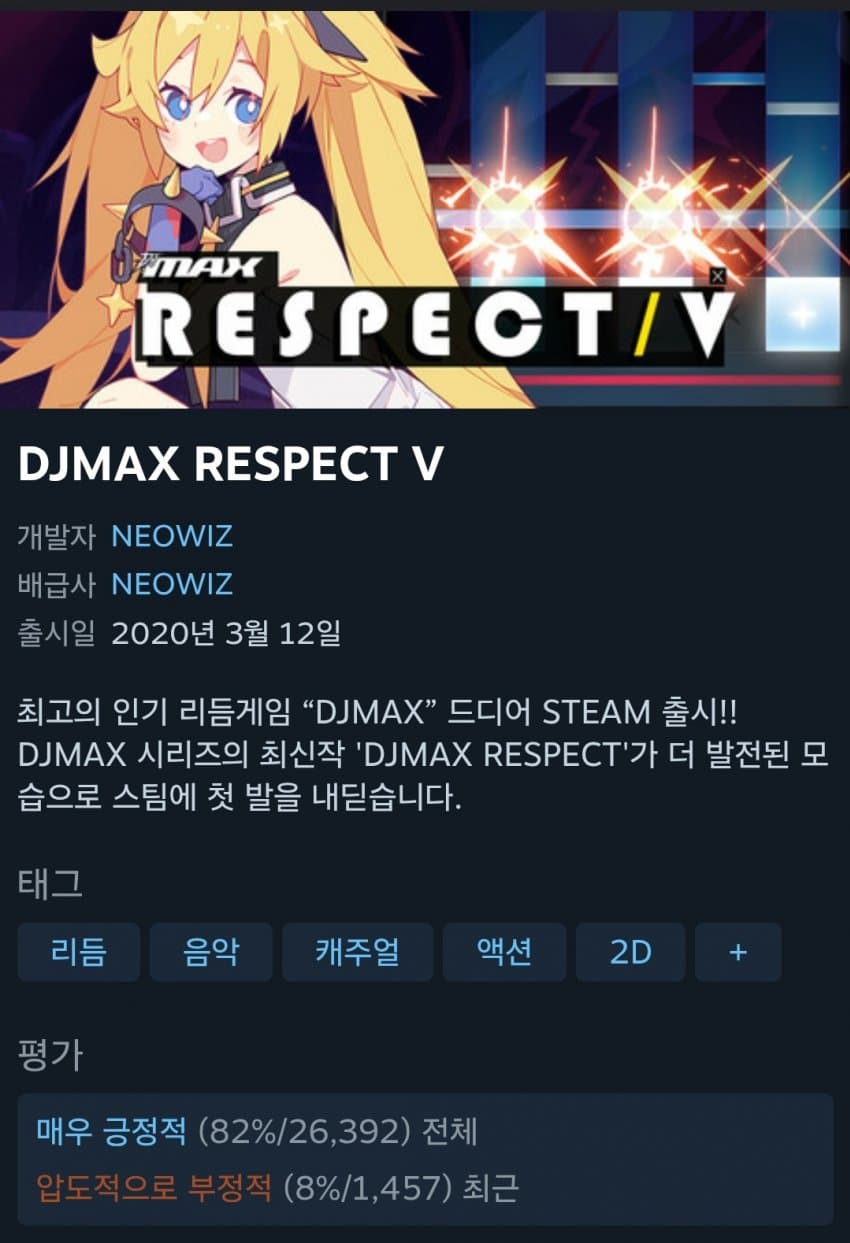Expand more tags with the + button
The height and width of the screenshot is (1243, 850).
coord(738,952)
